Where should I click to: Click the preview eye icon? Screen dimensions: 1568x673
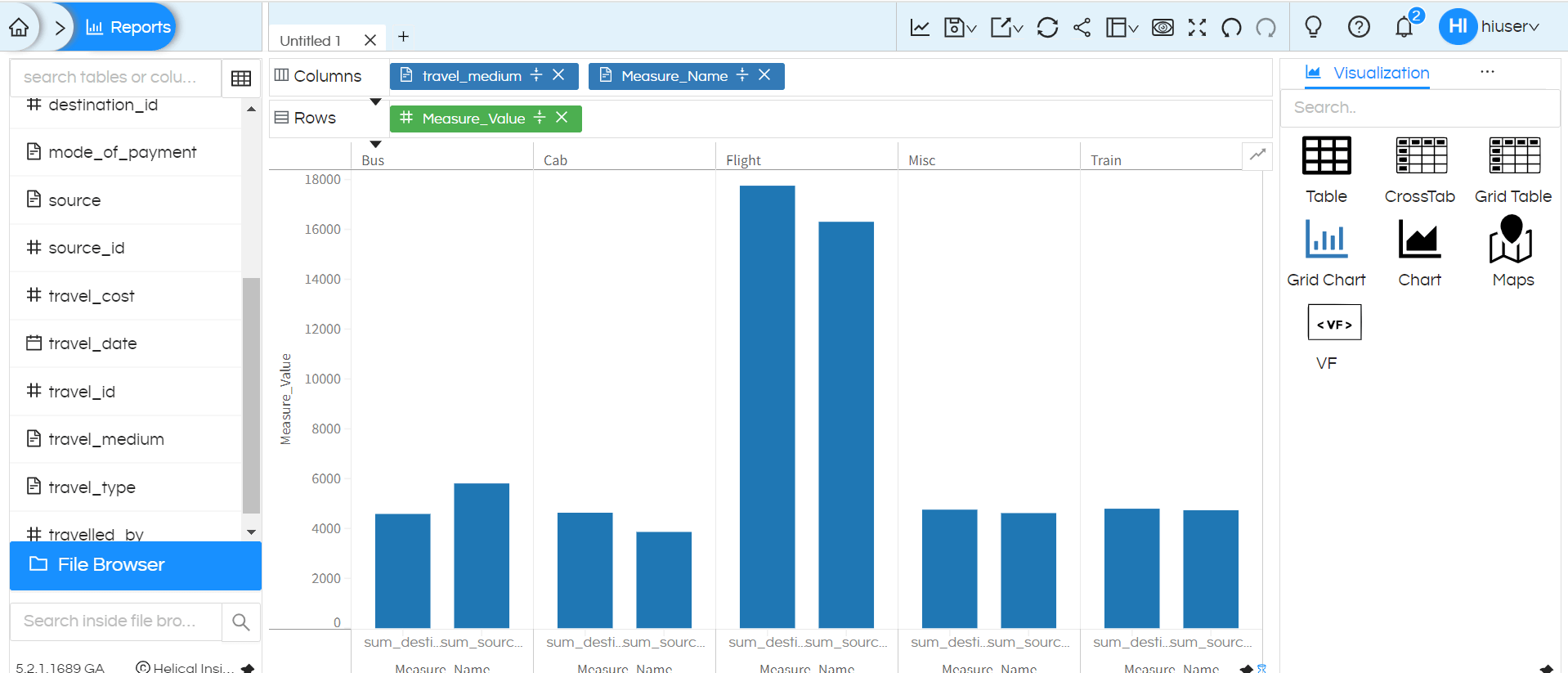coord(1163,27)
